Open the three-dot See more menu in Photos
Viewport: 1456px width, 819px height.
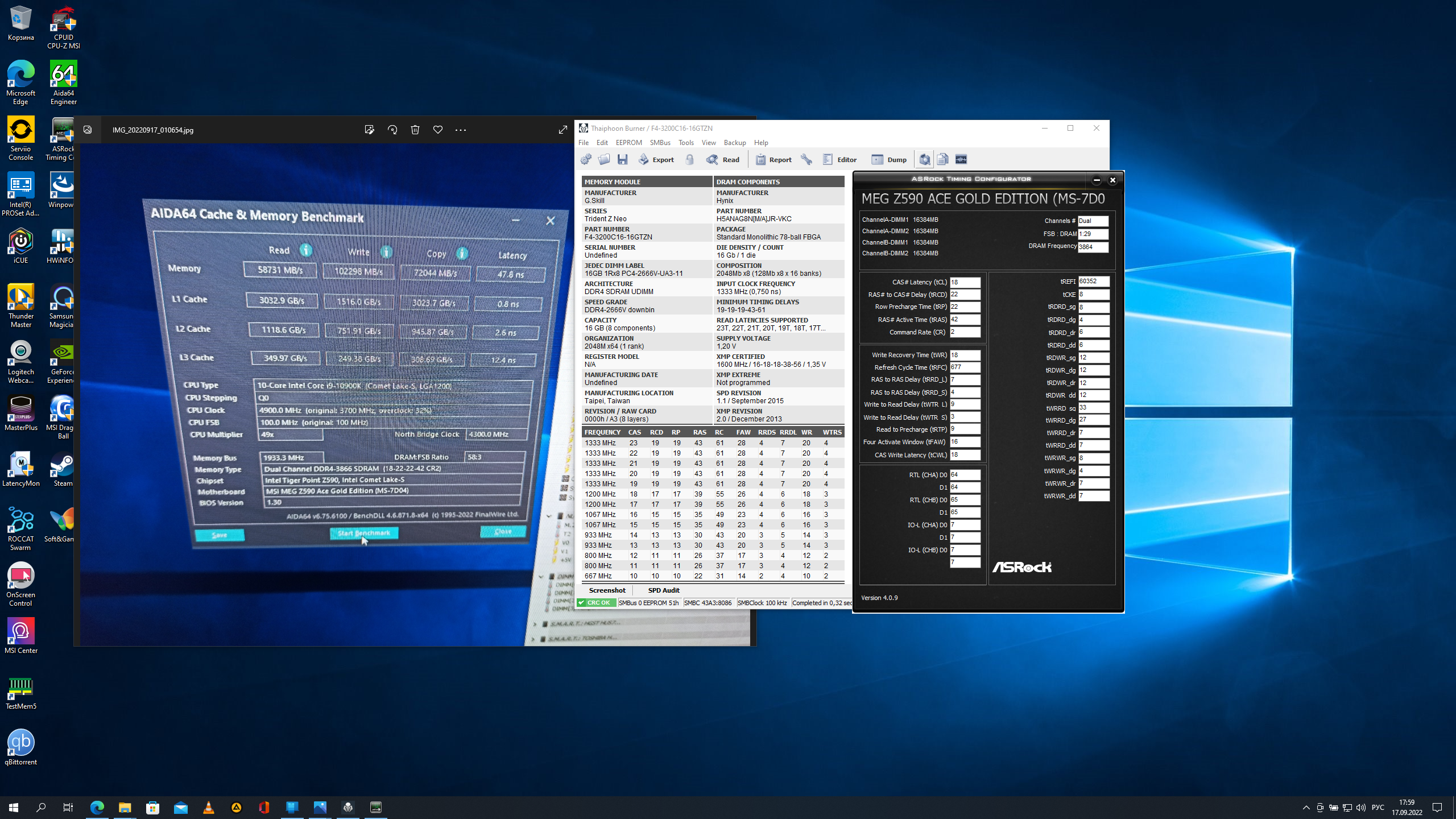click(x=461, y=130)
